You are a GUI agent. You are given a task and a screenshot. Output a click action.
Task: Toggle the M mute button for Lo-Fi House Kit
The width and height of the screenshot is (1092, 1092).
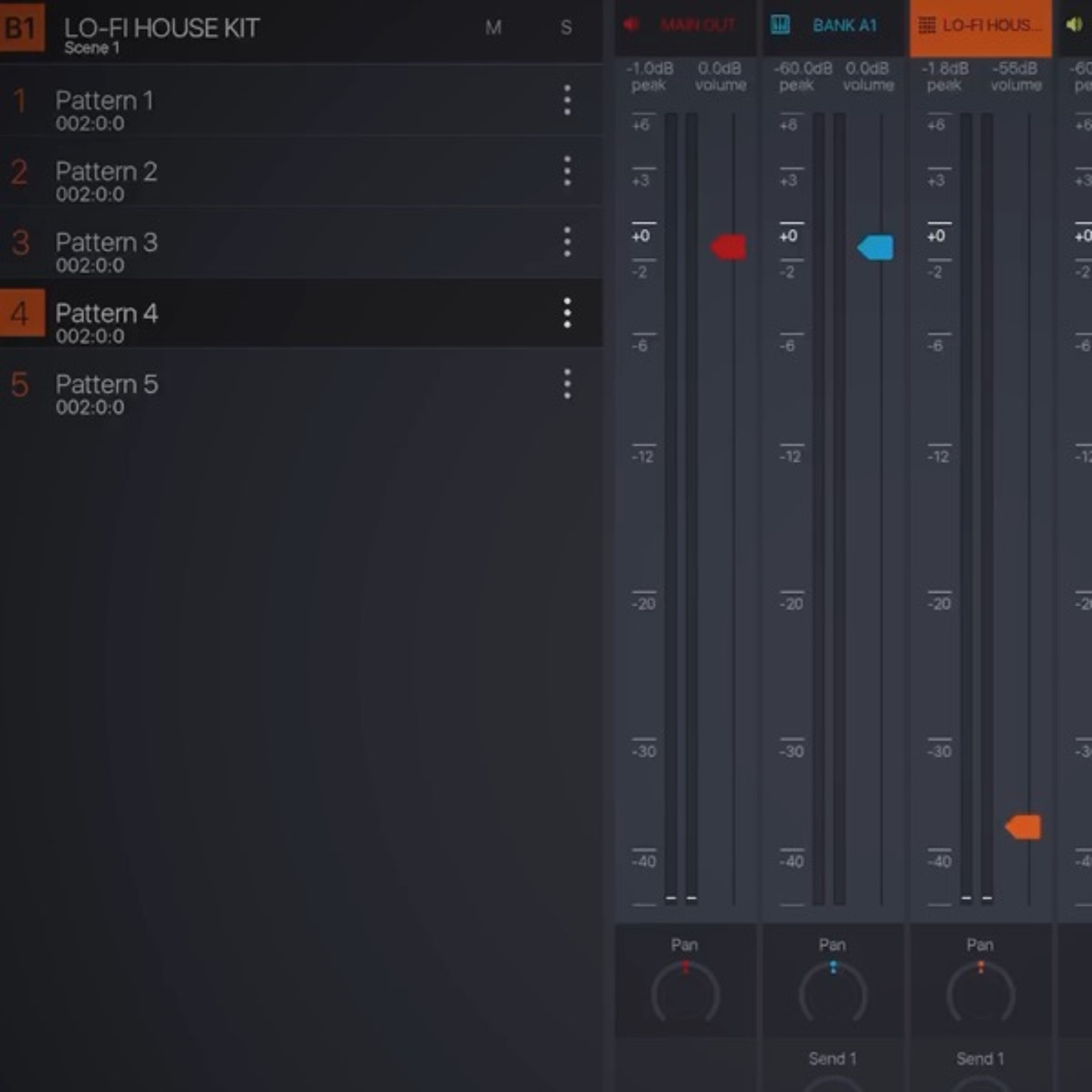(x=493, y=27)
